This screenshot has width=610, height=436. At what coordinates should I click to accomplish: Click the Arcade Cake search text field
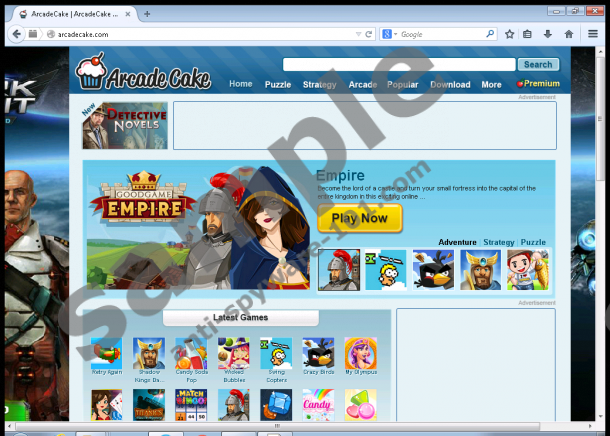(399, 64)
